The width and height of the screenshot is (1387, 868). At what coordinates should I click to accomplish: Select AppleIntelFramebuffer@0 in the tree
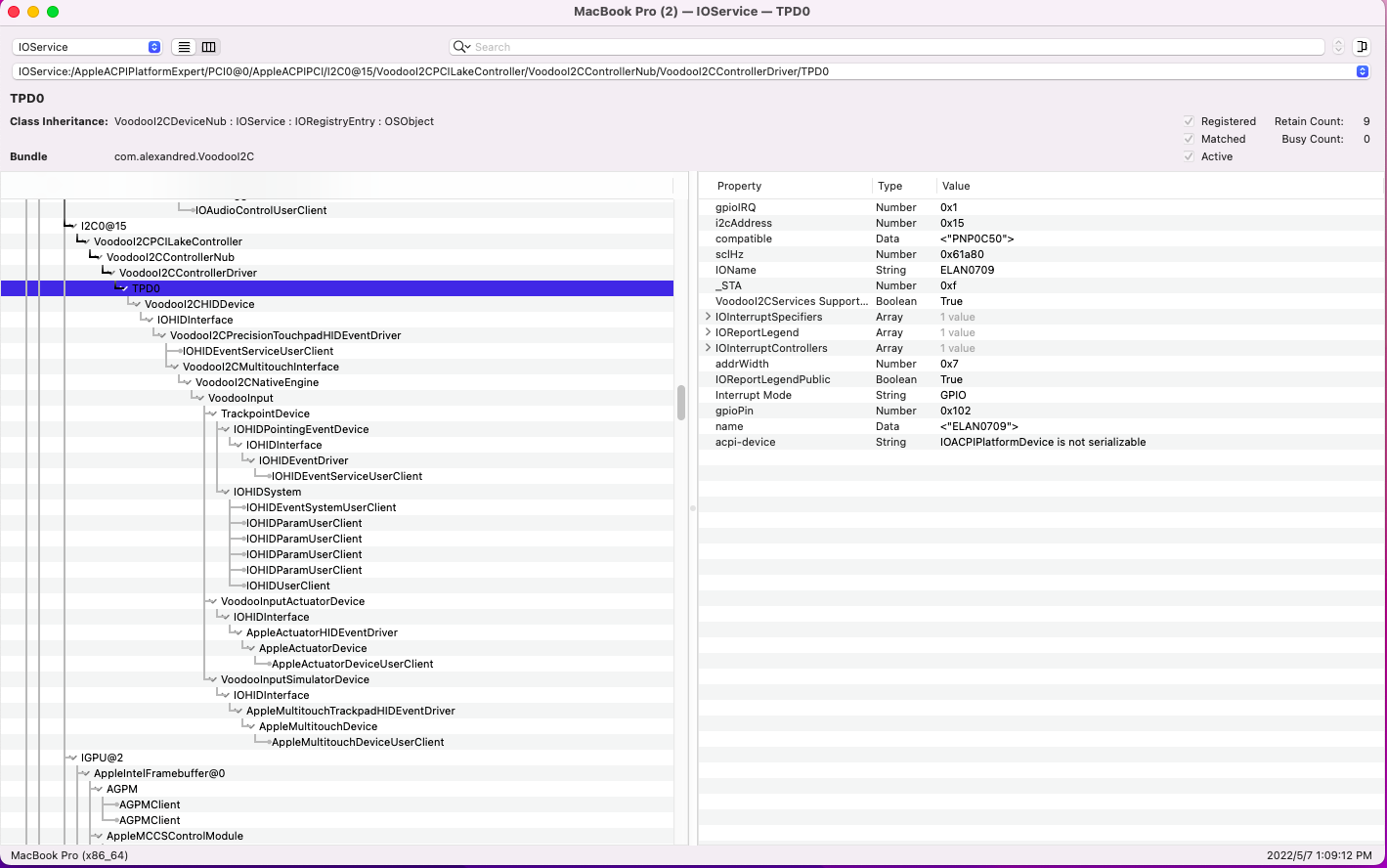[x=159, y=773]
